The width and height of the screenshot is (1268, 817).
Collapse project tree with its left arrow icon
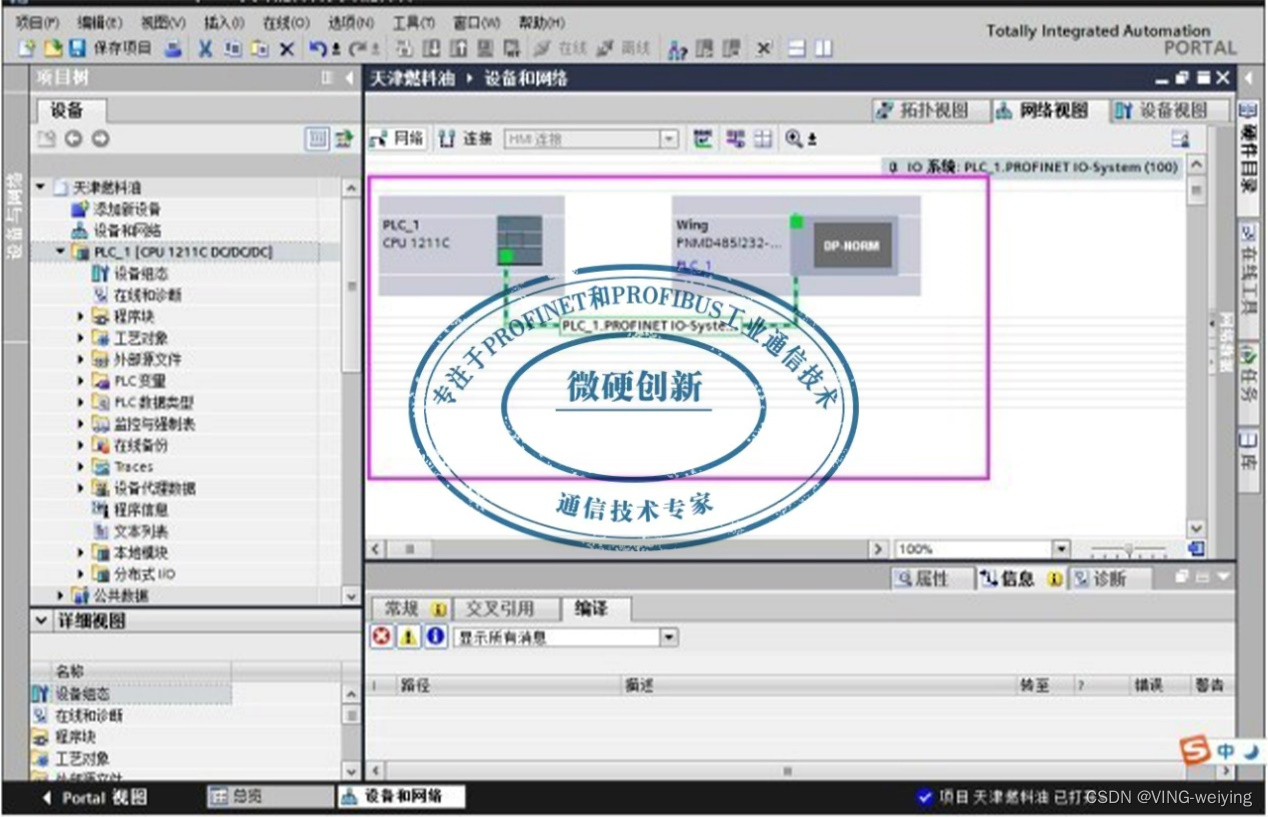point(349,78)
